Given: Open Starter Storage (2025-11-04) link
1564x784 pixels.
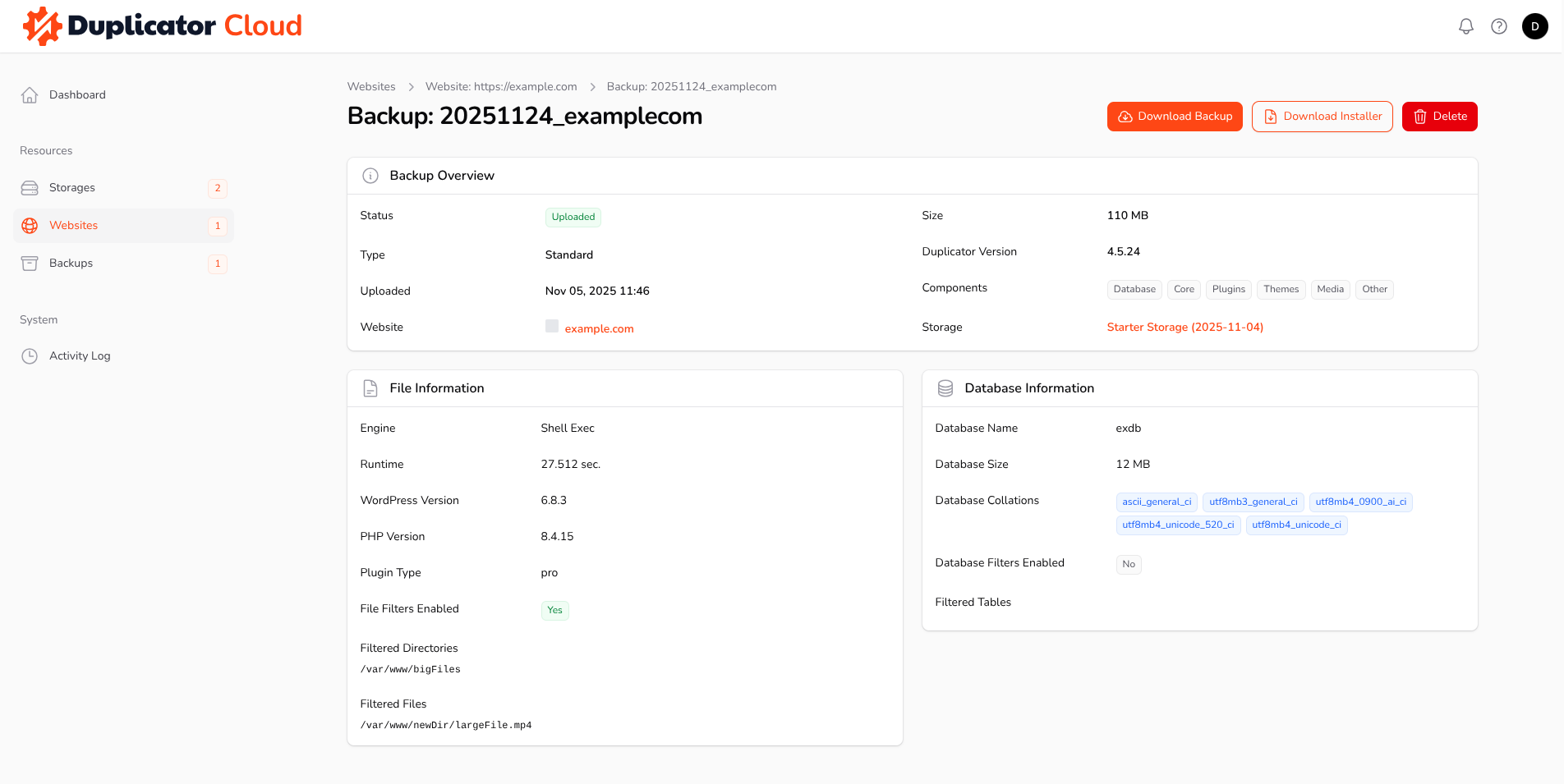Looking at the screenshot, I should [x=1184, y=327].
